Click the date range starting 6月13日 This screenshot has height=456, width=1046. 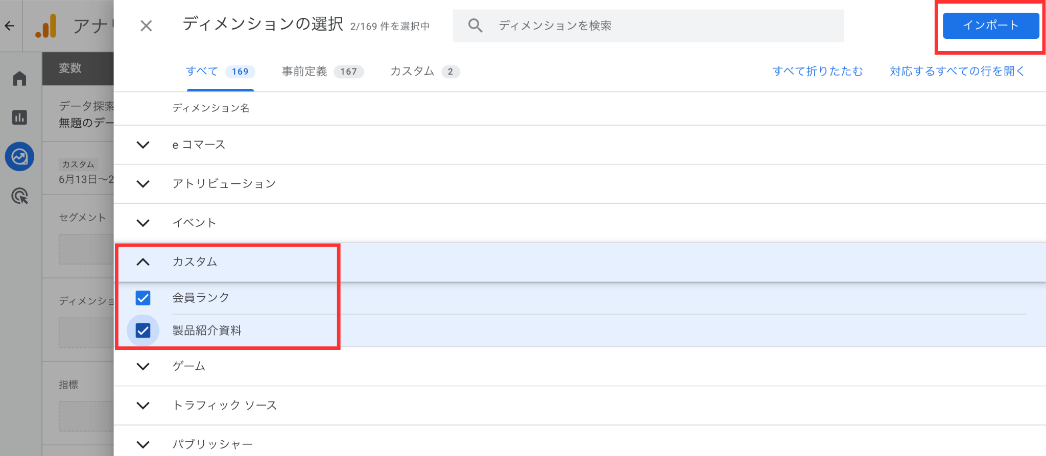point(86,179)
